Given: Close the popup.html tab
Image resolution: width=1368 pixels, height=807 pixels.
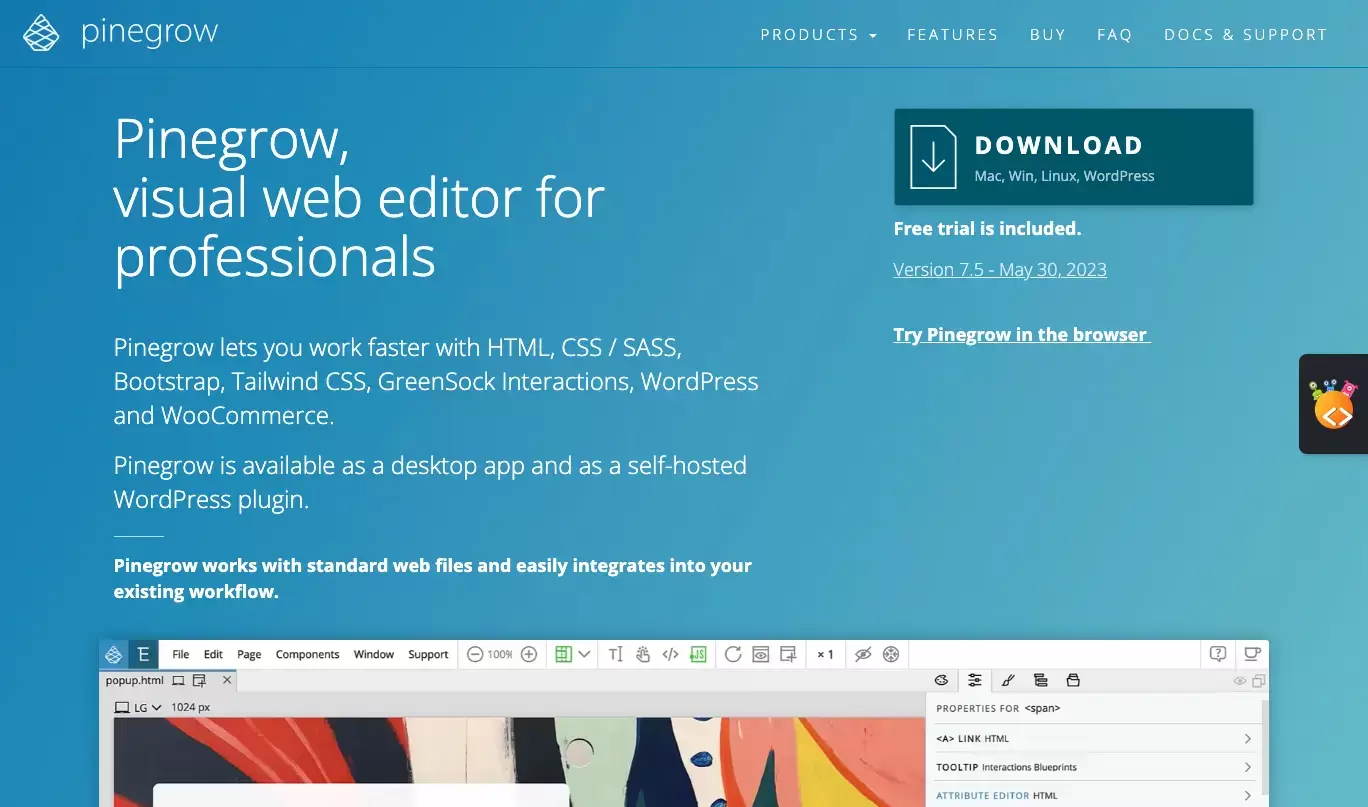Looking at the screenshot, I should pyautogui.click(x=227, y=681).
